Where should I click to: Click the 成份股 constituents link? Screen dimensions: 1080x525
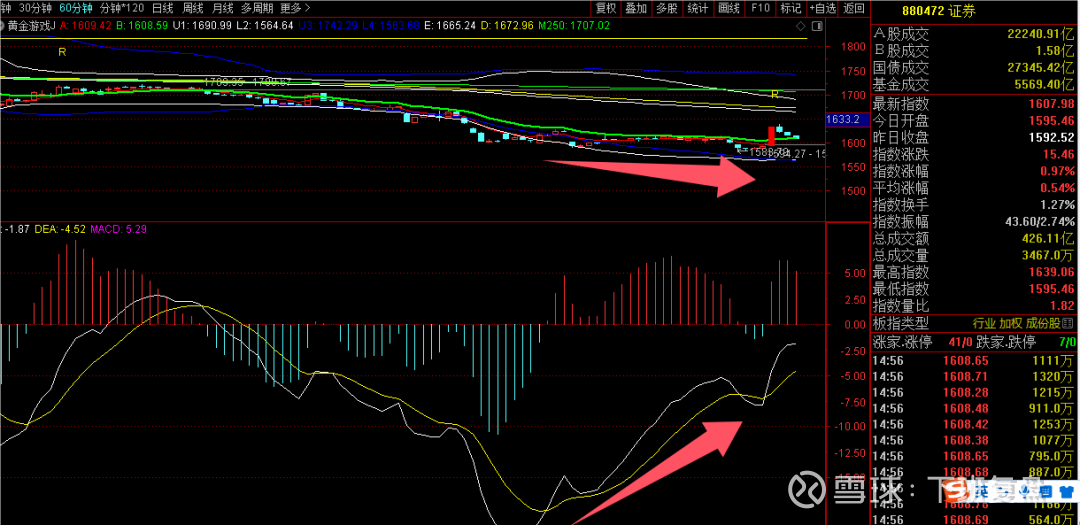[x=1044, y=322]
